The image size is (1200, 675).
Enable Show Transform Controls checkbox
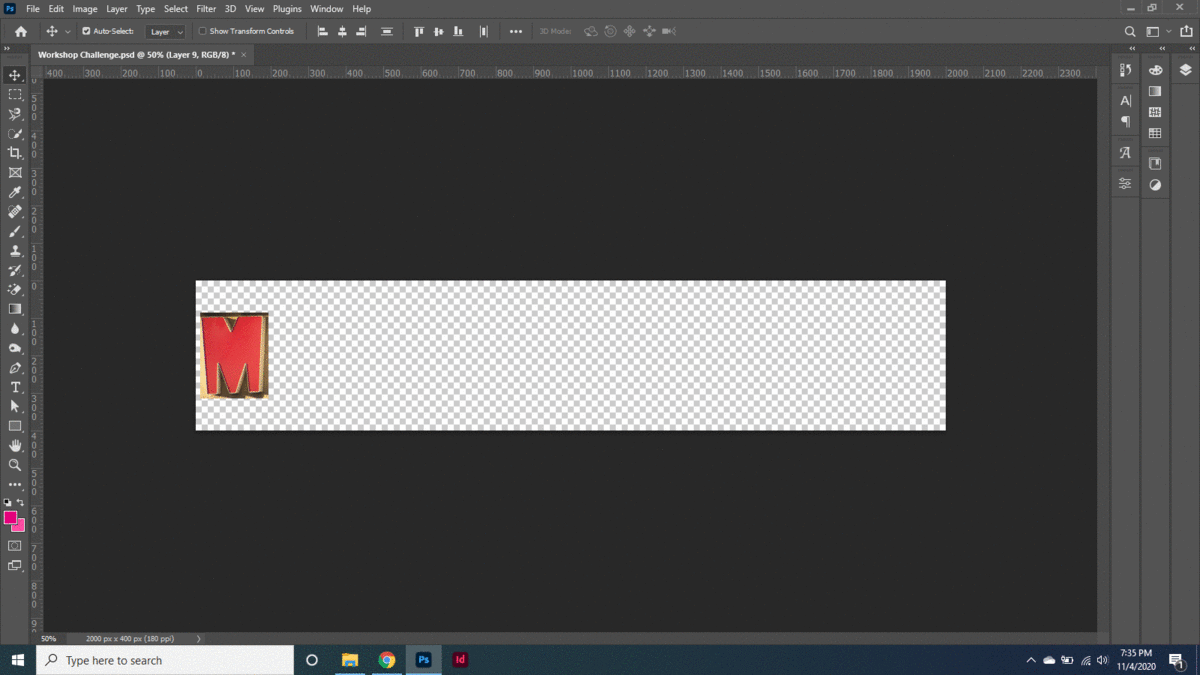tap(202, 32)
